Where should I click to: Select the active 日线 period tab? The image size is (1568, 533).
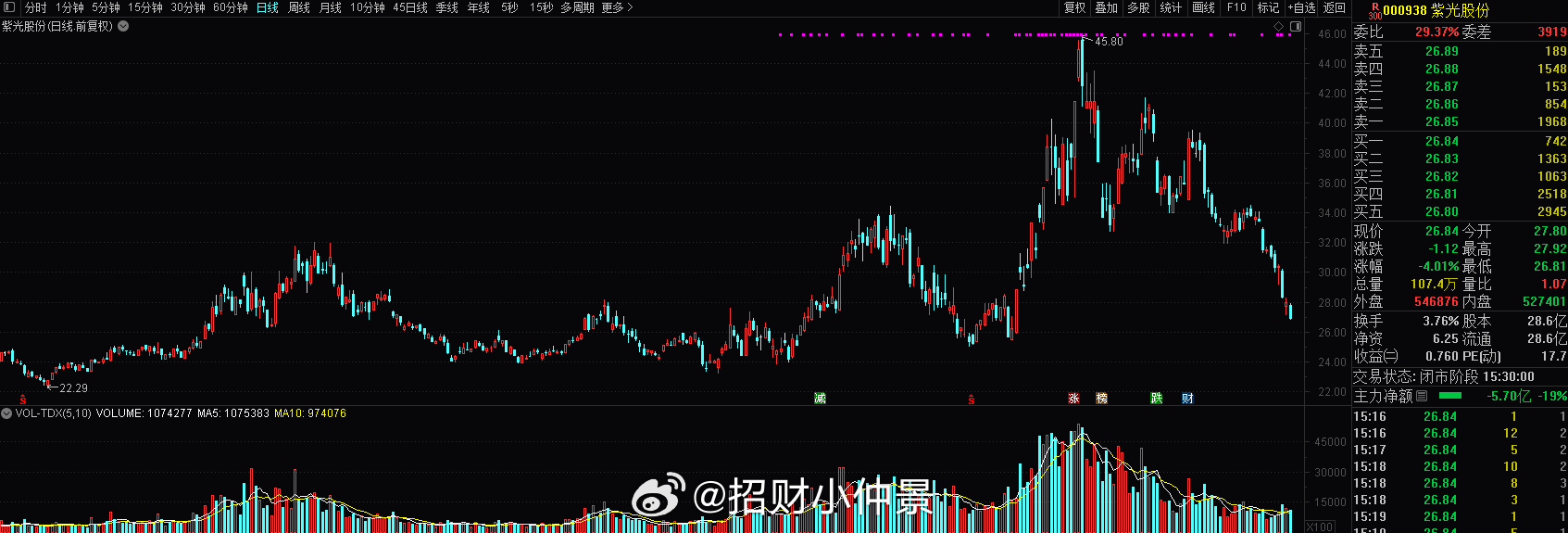point(268,7)
